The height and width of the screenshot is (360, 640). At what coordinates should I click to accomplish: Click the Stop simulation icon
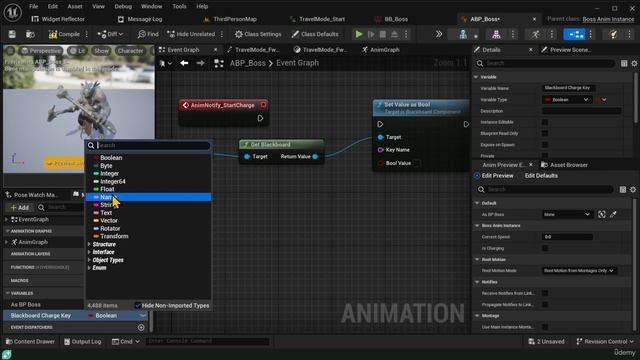point(382,34)
